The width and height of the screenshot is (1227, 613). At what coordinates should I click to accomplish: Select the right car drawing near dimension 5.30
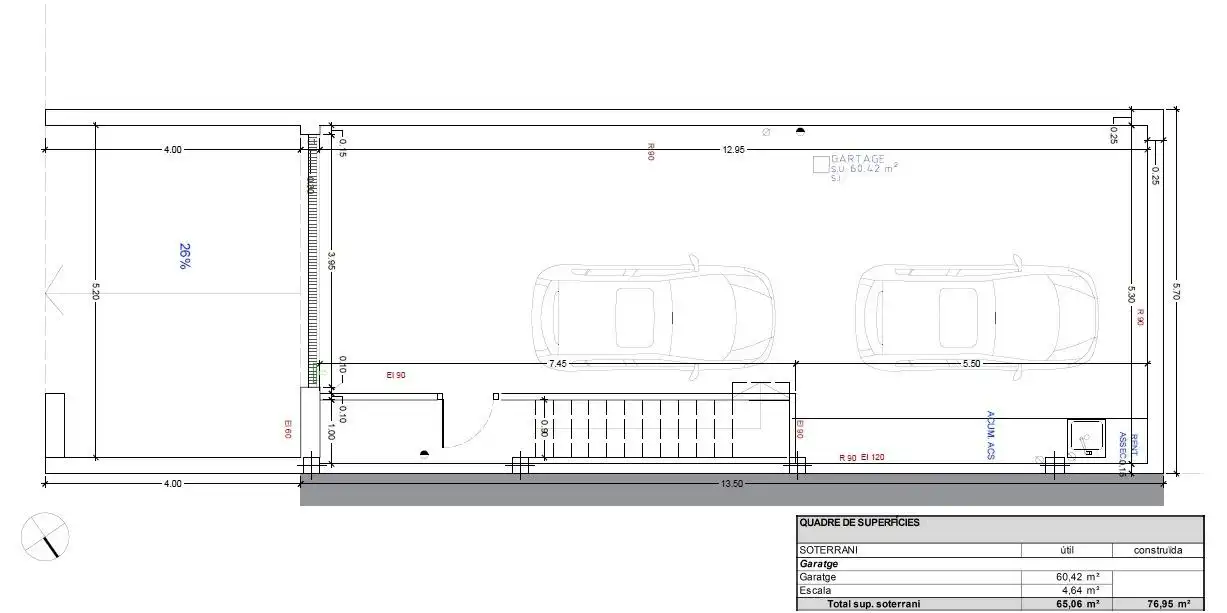pyautogui.click(x=979, y=318)
